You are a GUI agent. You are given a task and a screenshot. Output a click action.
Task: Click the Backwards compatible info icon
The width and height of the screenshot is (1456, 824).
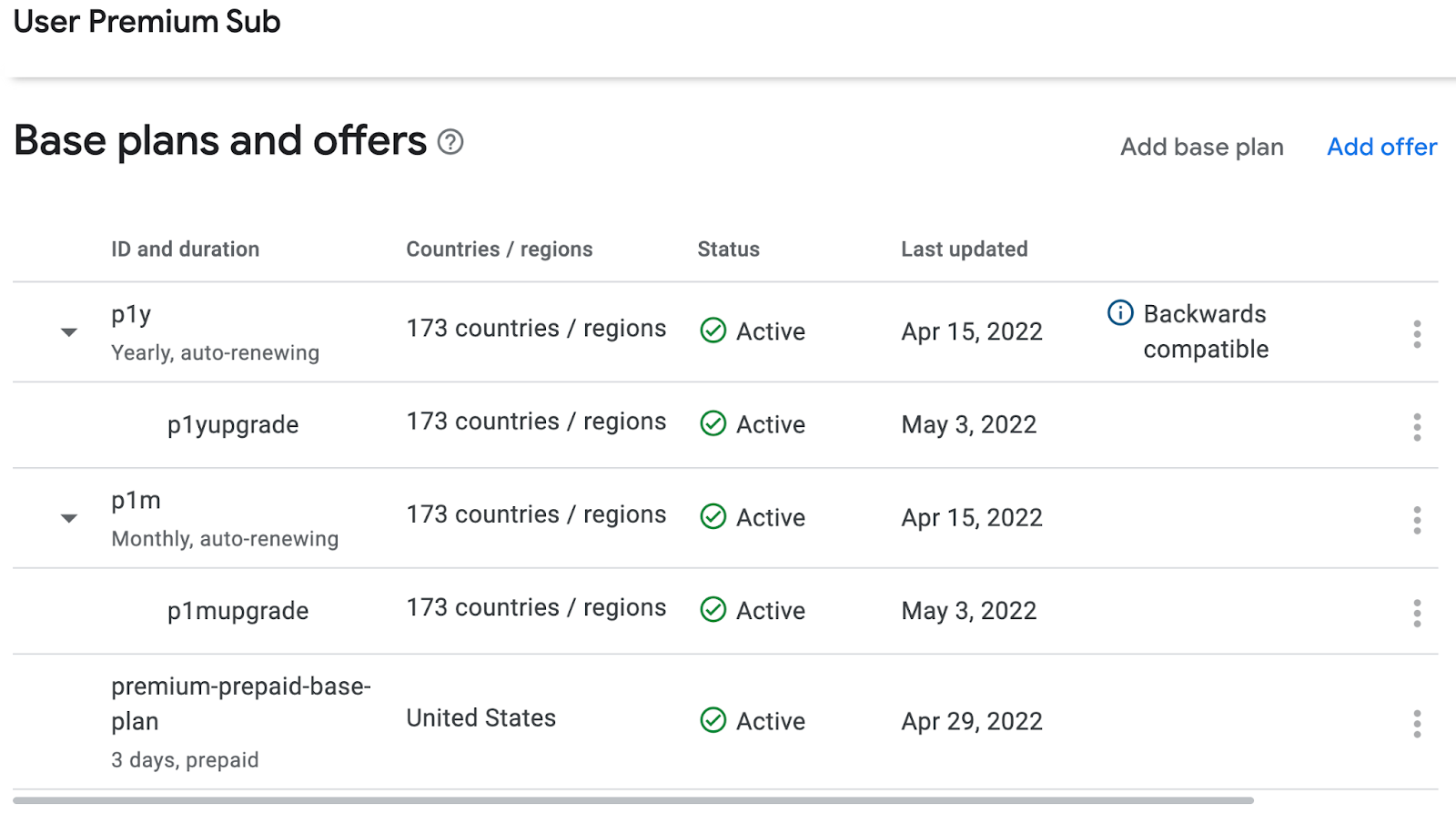(1120, 313)
